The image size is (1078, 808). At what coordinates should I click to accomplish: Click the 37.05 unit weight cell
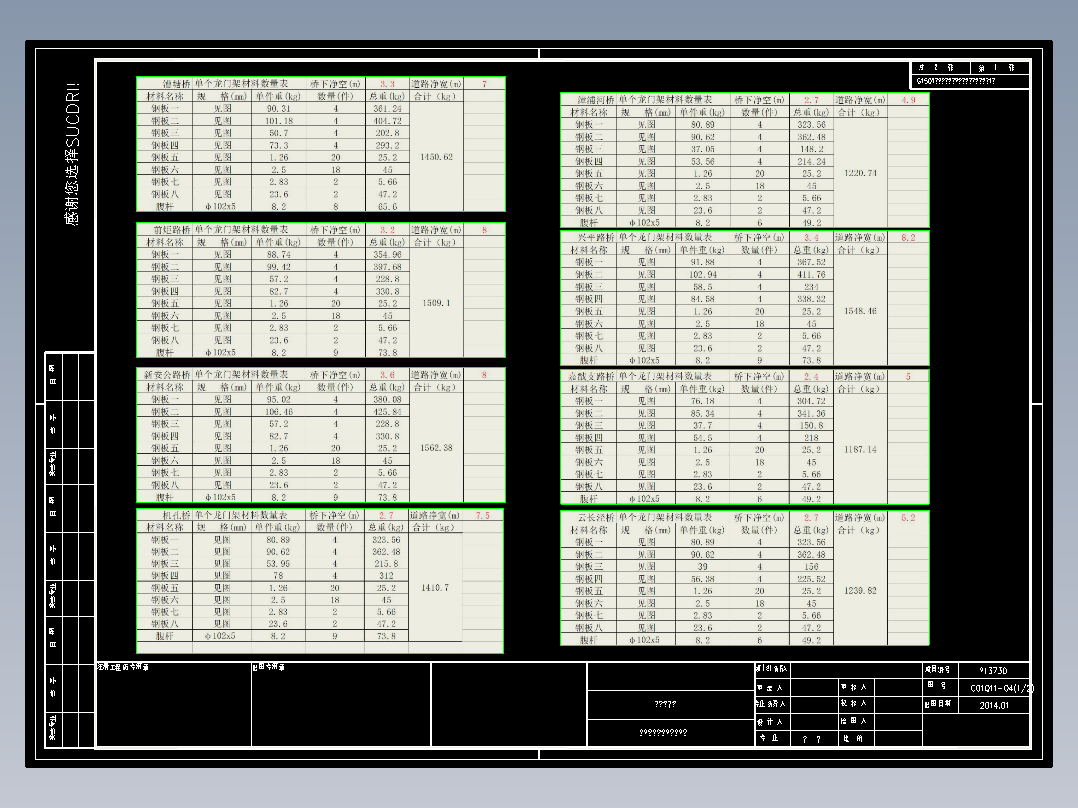point(703,149)
